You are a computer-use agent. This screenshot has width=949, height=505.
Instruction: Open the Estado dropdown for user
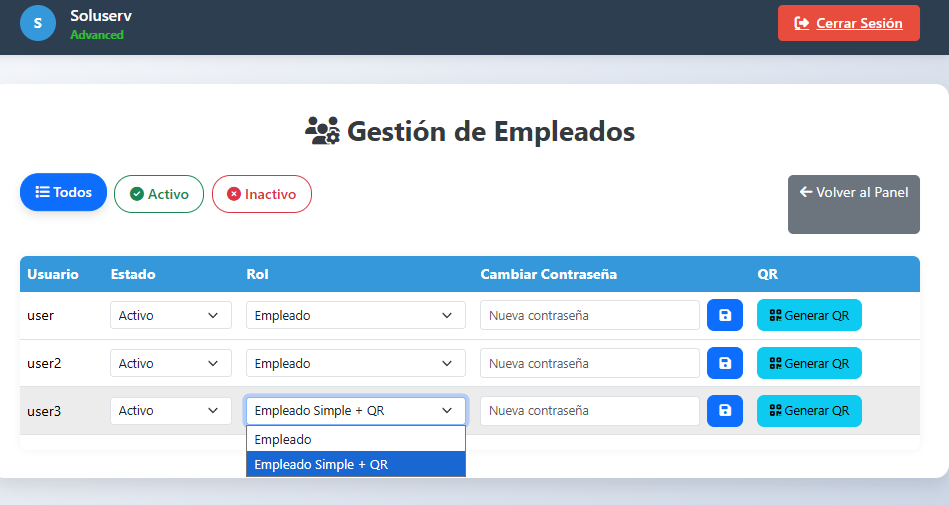tap(170, 315)
